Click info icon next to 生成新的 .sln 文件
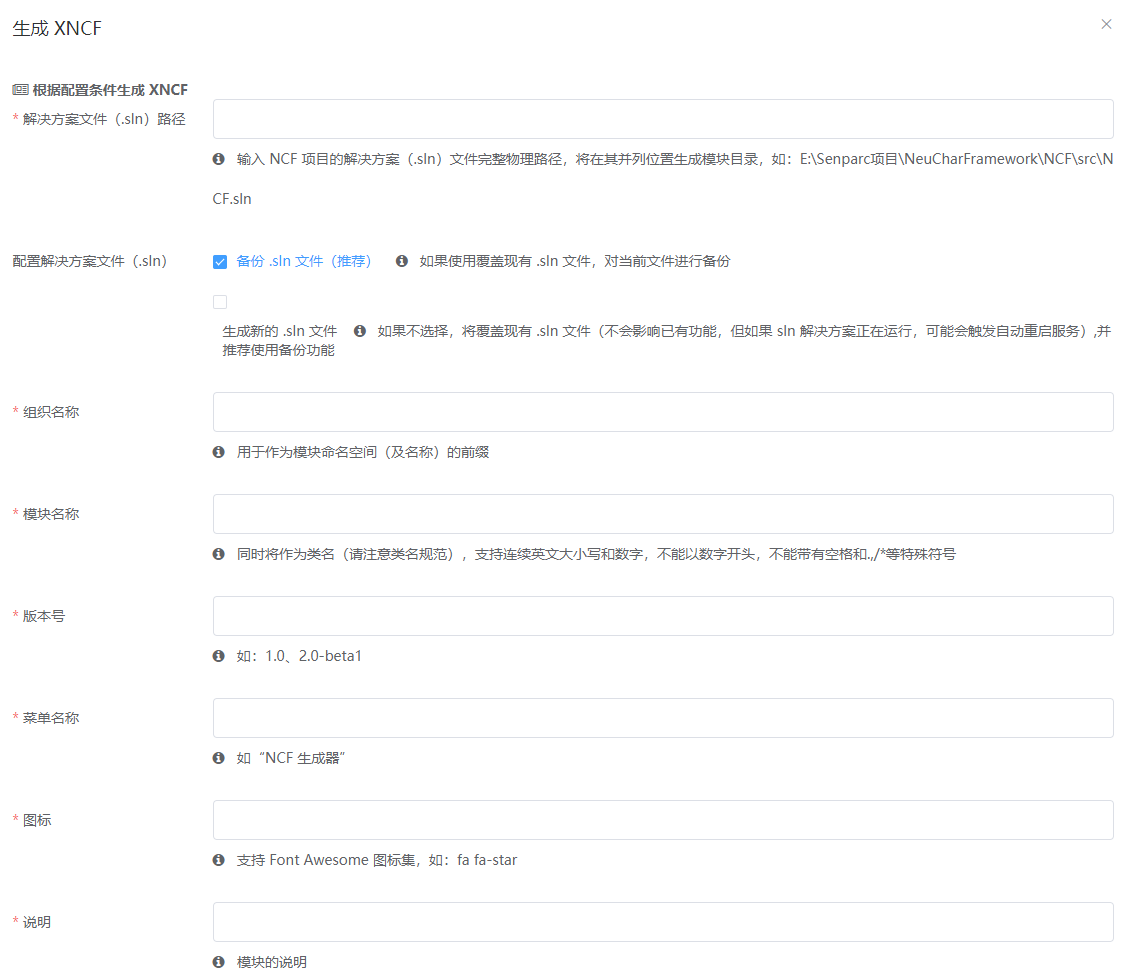The width and height of the screenshot is (1128, 980). 360,331
